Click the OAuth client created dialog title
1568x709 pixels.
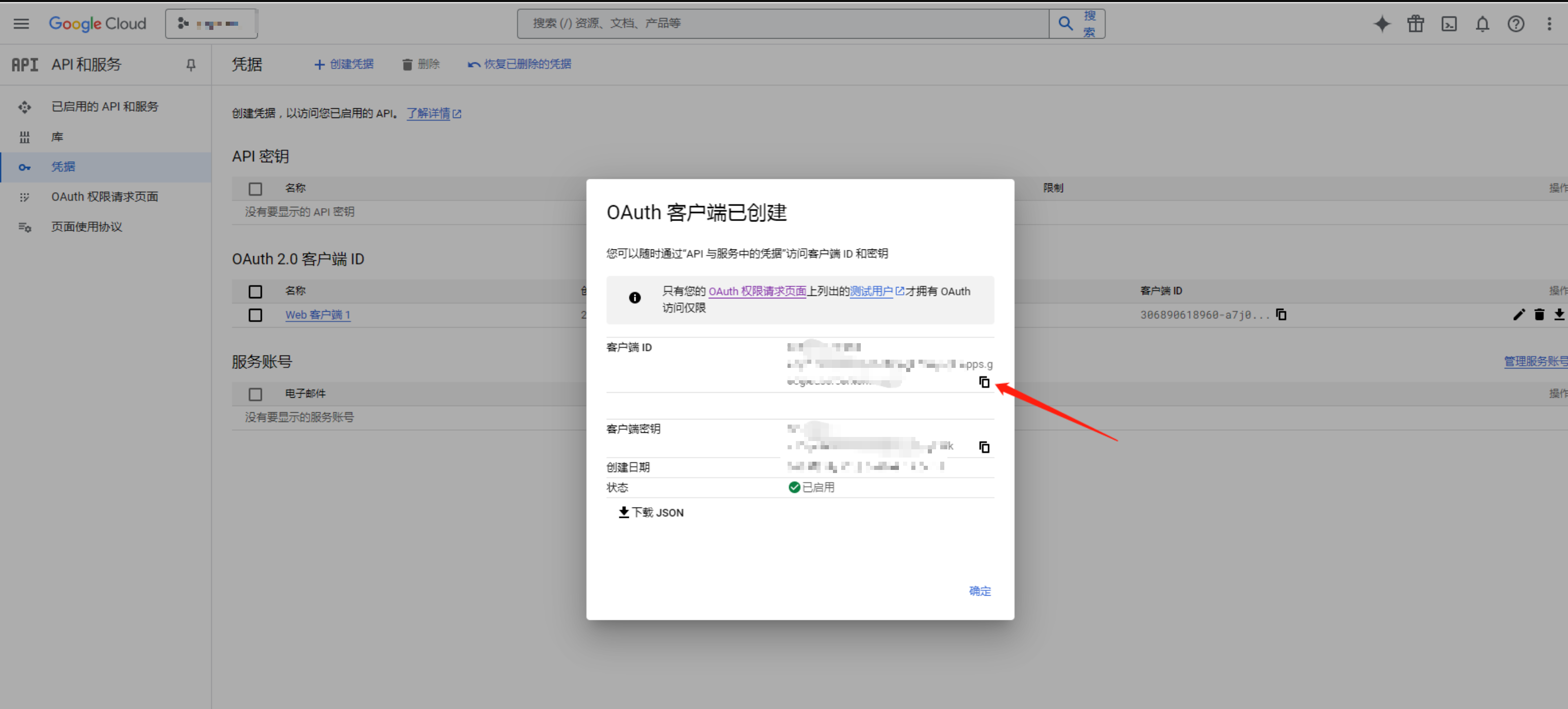[x=696, y=213]
